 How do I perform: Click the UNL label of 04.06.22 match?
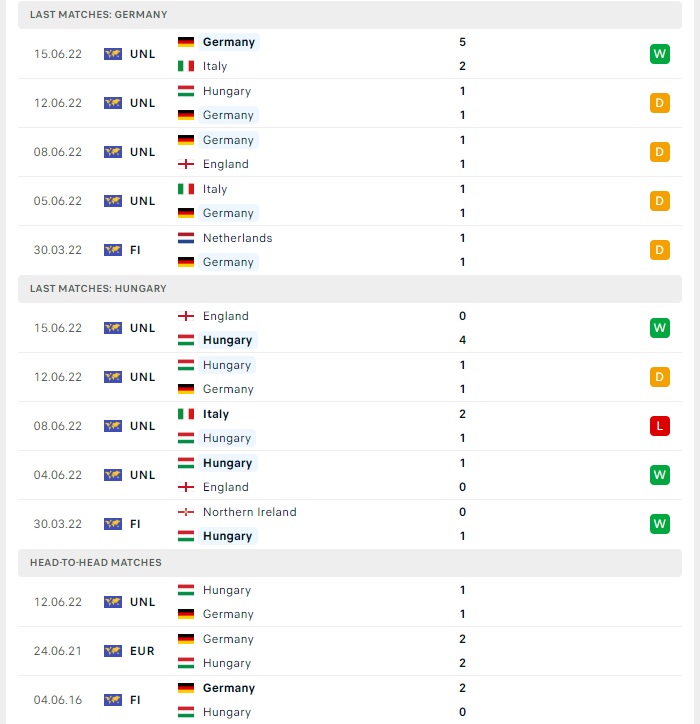point(142,475)
